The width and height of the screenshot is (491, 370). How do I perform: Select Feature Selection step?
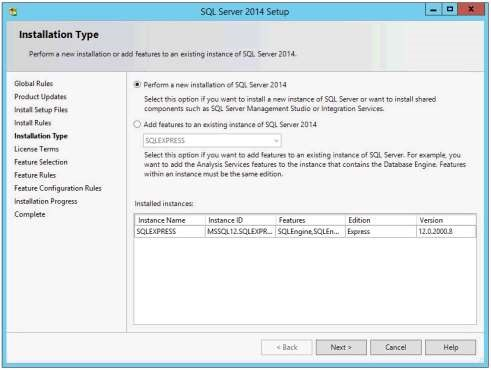pos(41,162)
